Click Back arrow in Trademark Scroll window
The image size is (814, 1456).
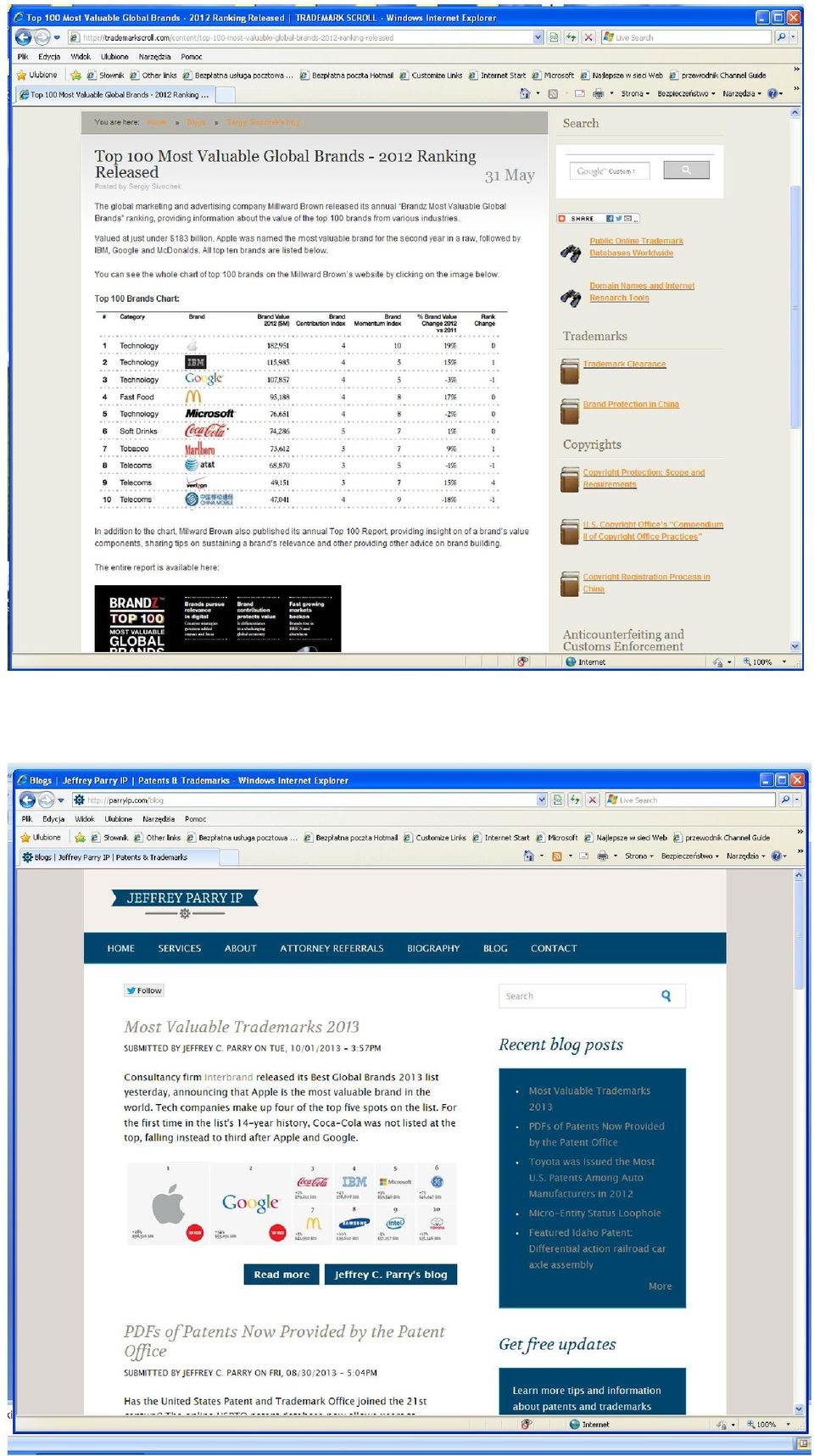click(x=24, y=36)
